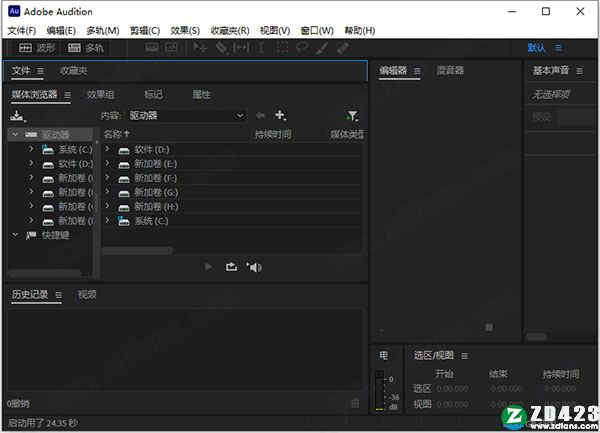Viewport: 600px width, 433px height.
Task: Switch to the 波形 waveform editor view
Action: (x=37, y=48)
